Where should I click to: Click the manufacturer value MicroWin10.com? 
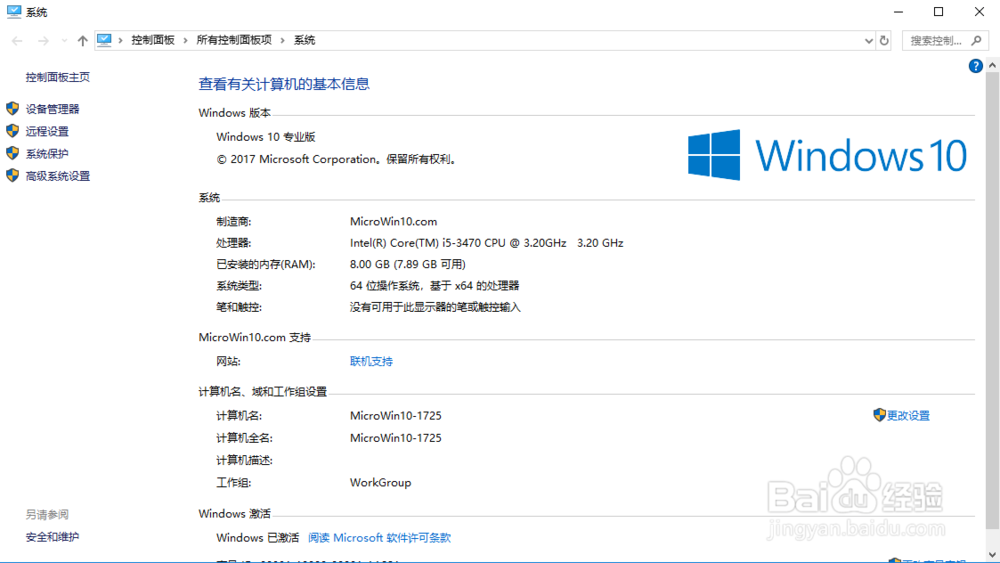pyautogui.click(x=393, y=222)
